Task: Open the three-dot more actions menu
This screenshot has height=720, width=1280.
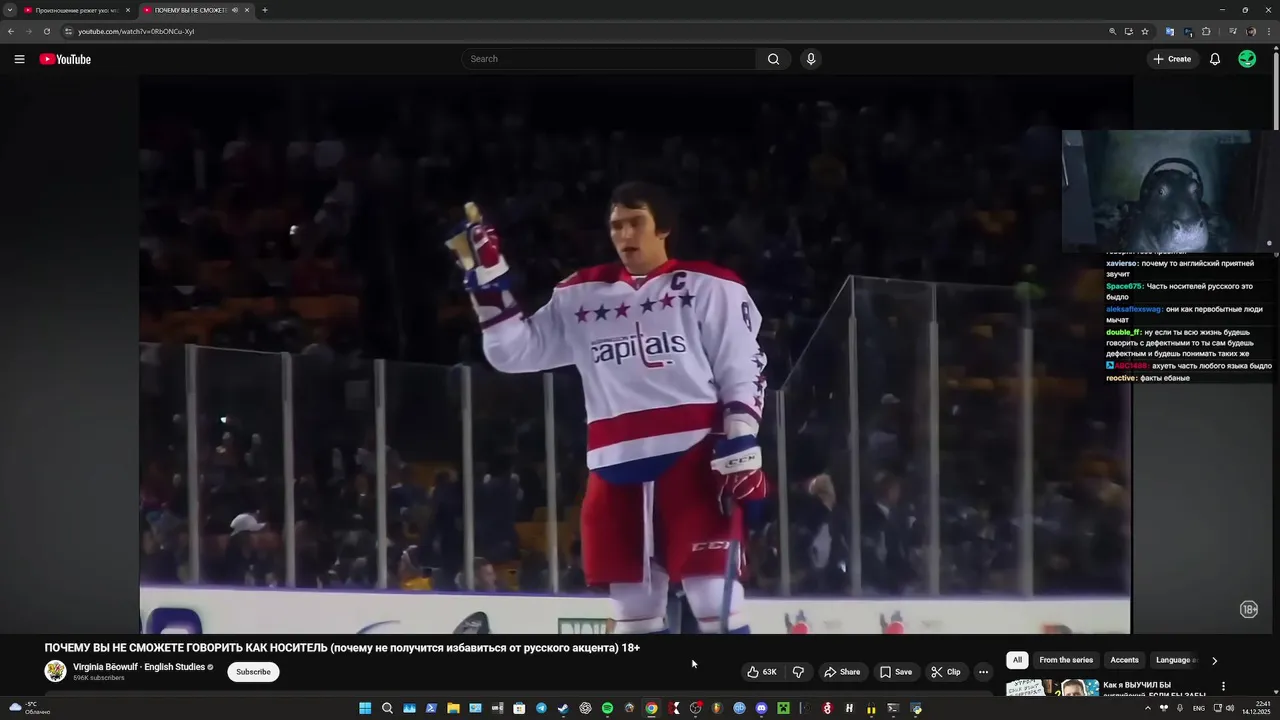Action: 983,672
